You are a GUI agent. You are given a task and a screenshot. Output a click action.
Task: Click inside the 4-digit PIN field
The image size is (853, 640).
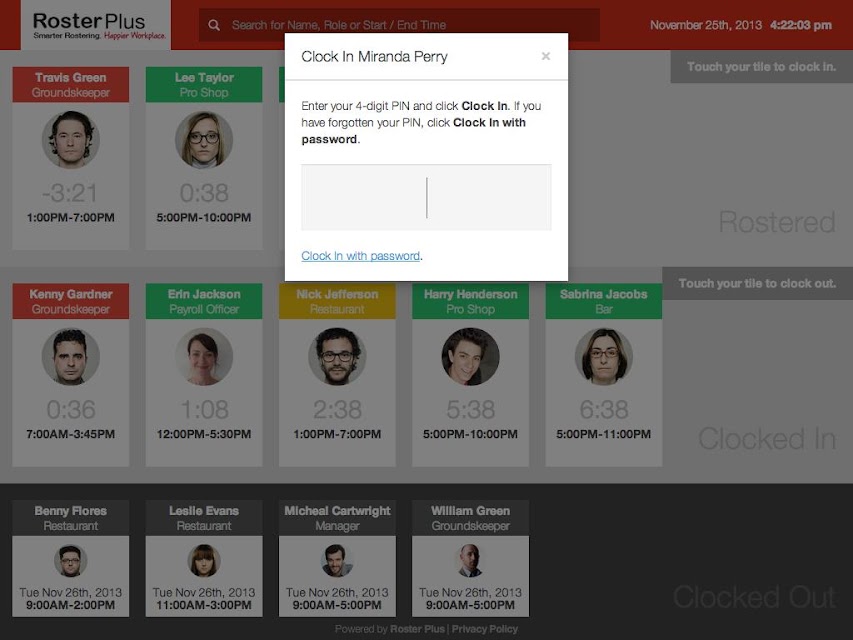[426, 198]
